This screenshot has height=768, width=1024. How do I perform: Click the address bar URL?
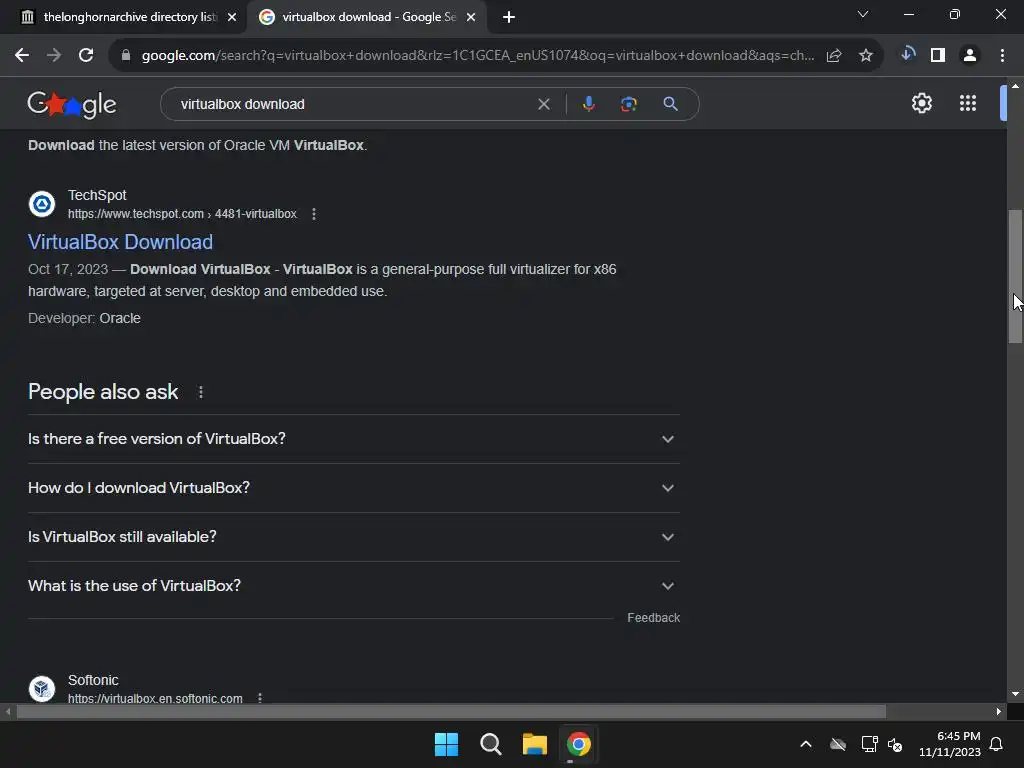[478, 56]
